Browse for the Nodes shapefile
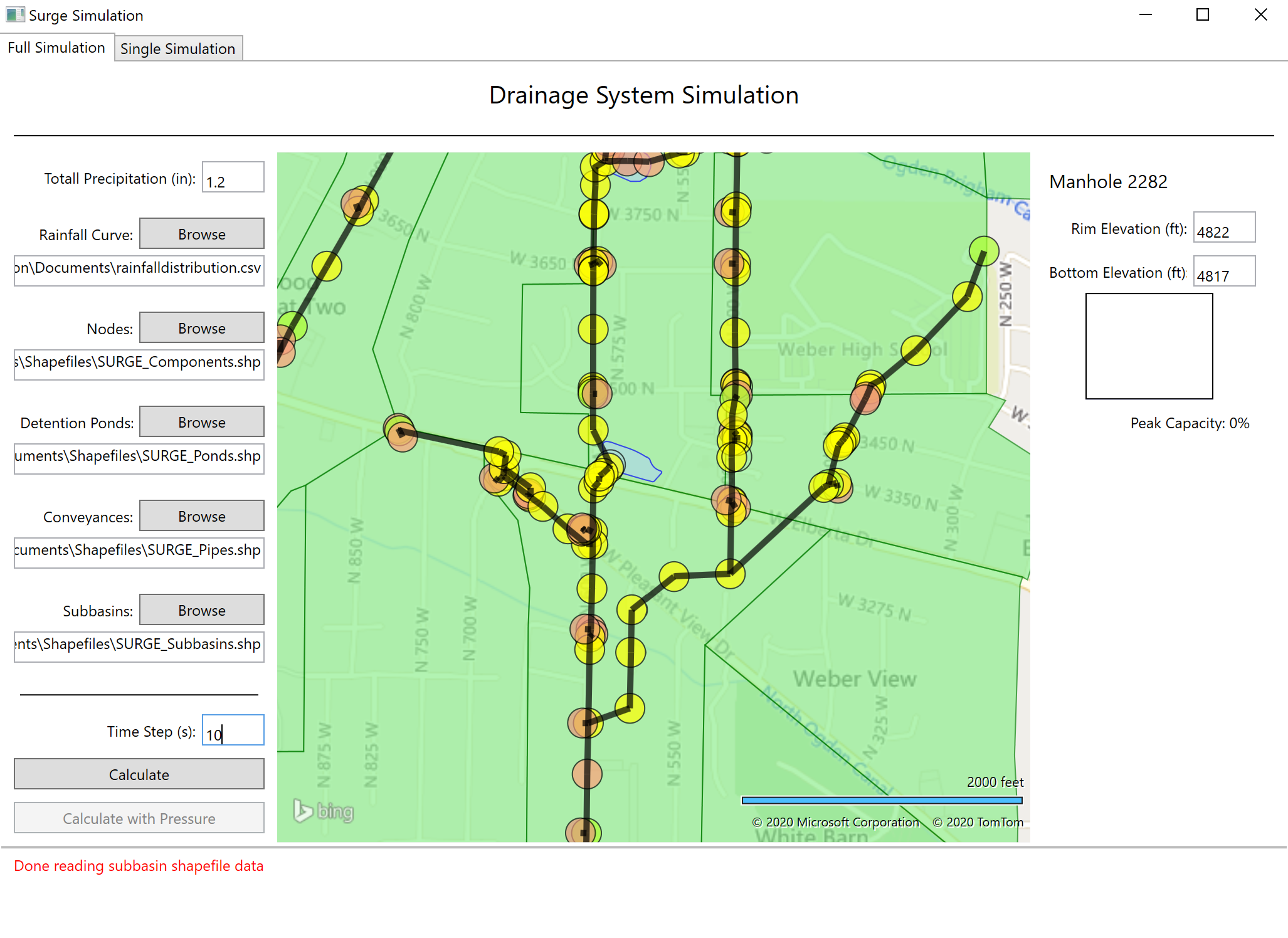Screen dimensions: 1288x938 pos(201,327)
